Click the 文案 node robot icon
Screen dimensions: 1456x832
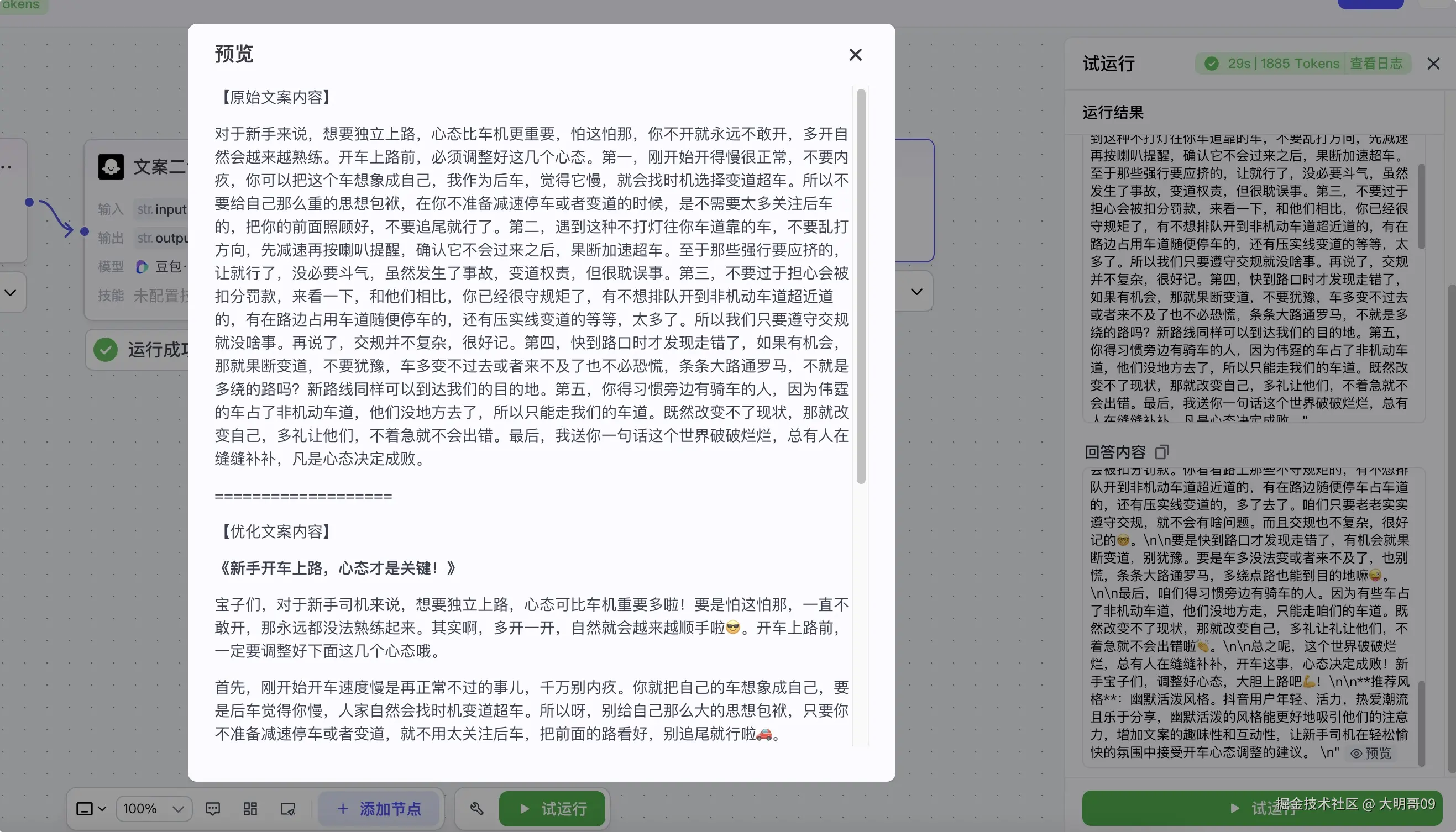coord(111,167)
